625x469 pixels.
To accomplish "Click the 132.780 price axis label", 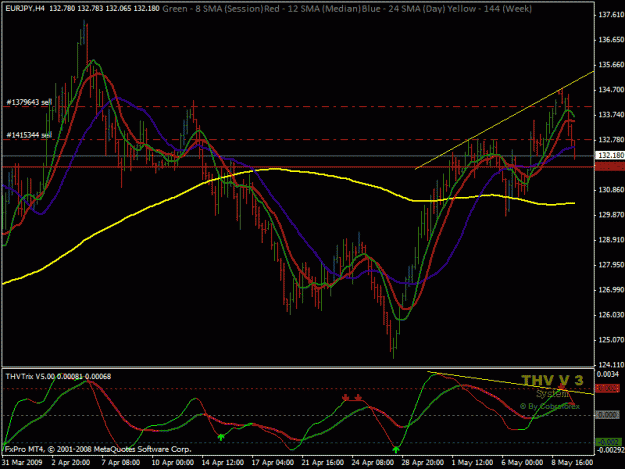I will (x=611, y=139).
